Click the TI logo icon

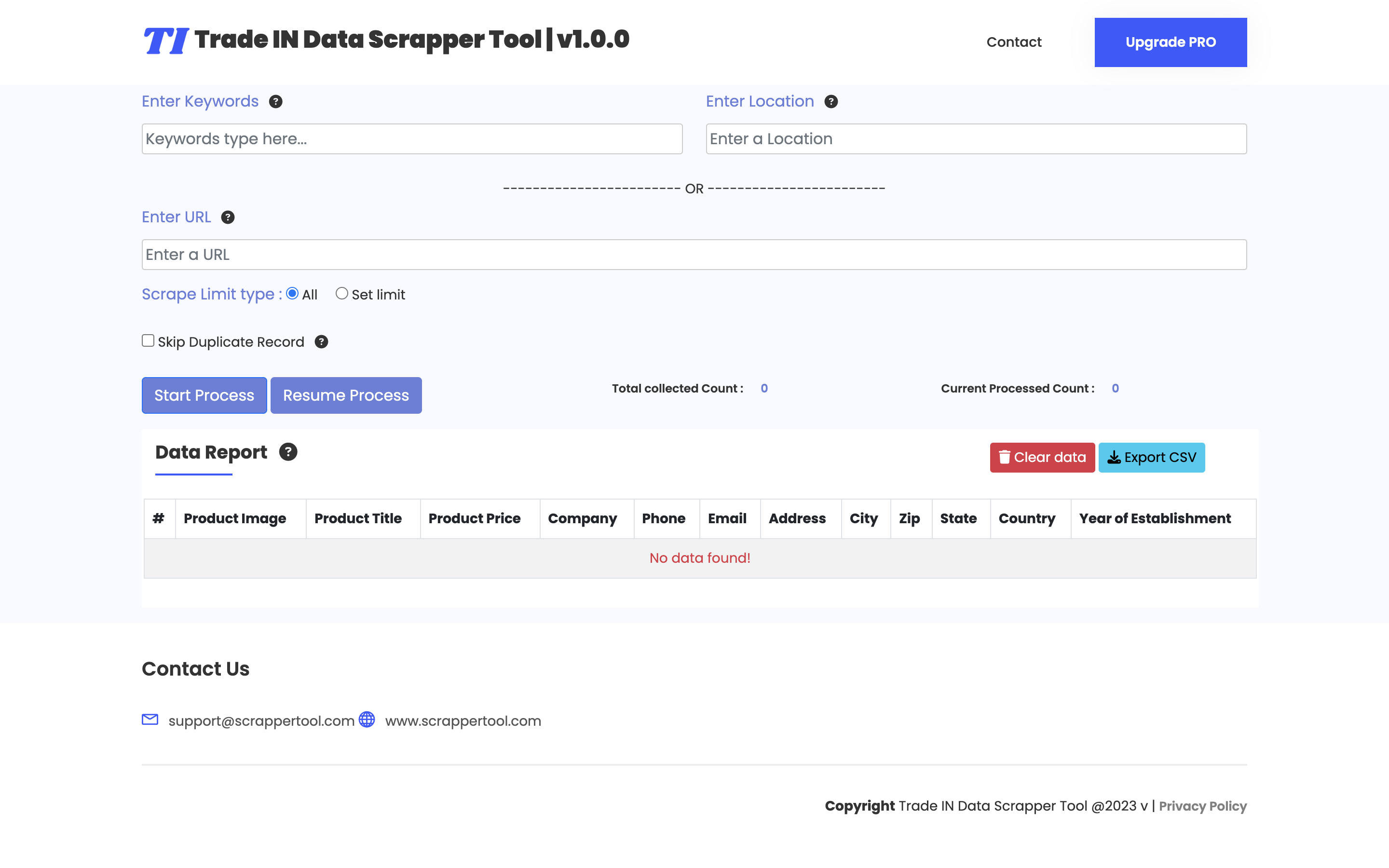[x=166, y=41]
